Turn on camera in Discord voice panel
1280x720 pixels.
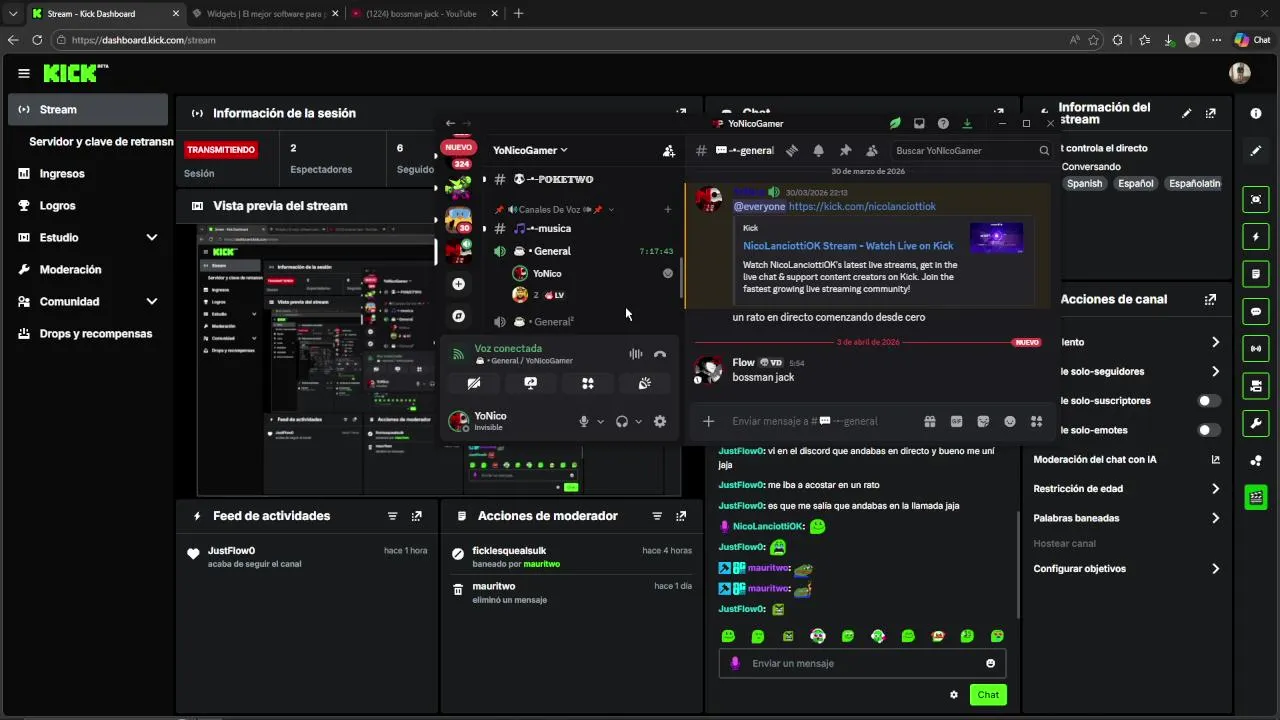pyautogui.click(x=474, y=383)
